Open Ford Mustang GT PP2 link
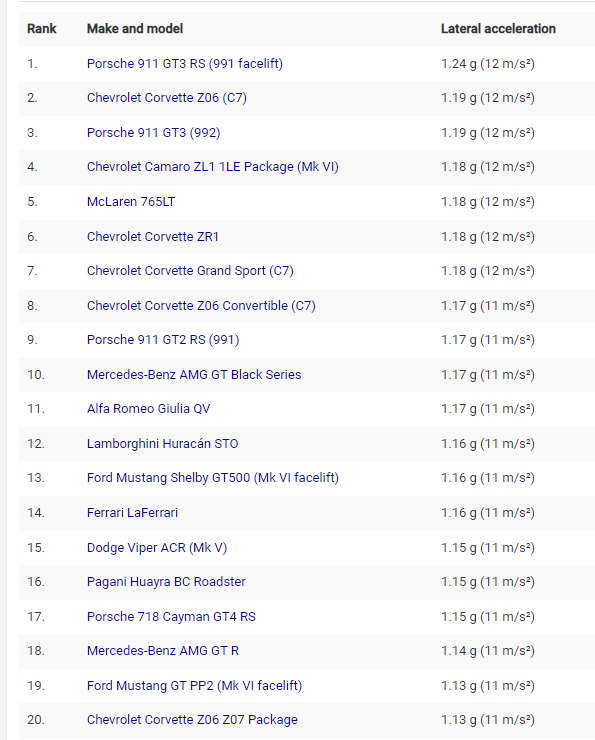Image resolution: width=595 pixels, height=740 pixels. pos(194,686)
